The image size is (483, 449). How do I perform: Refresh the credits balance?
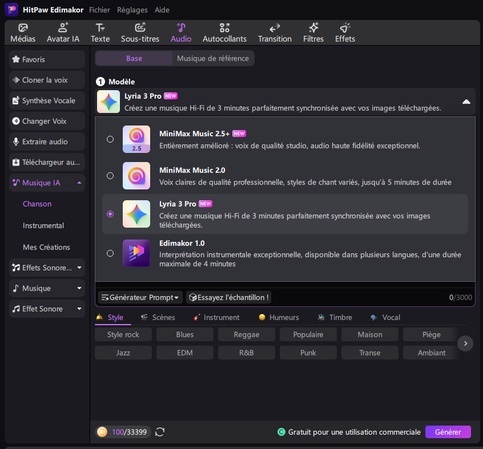point(160,432)
